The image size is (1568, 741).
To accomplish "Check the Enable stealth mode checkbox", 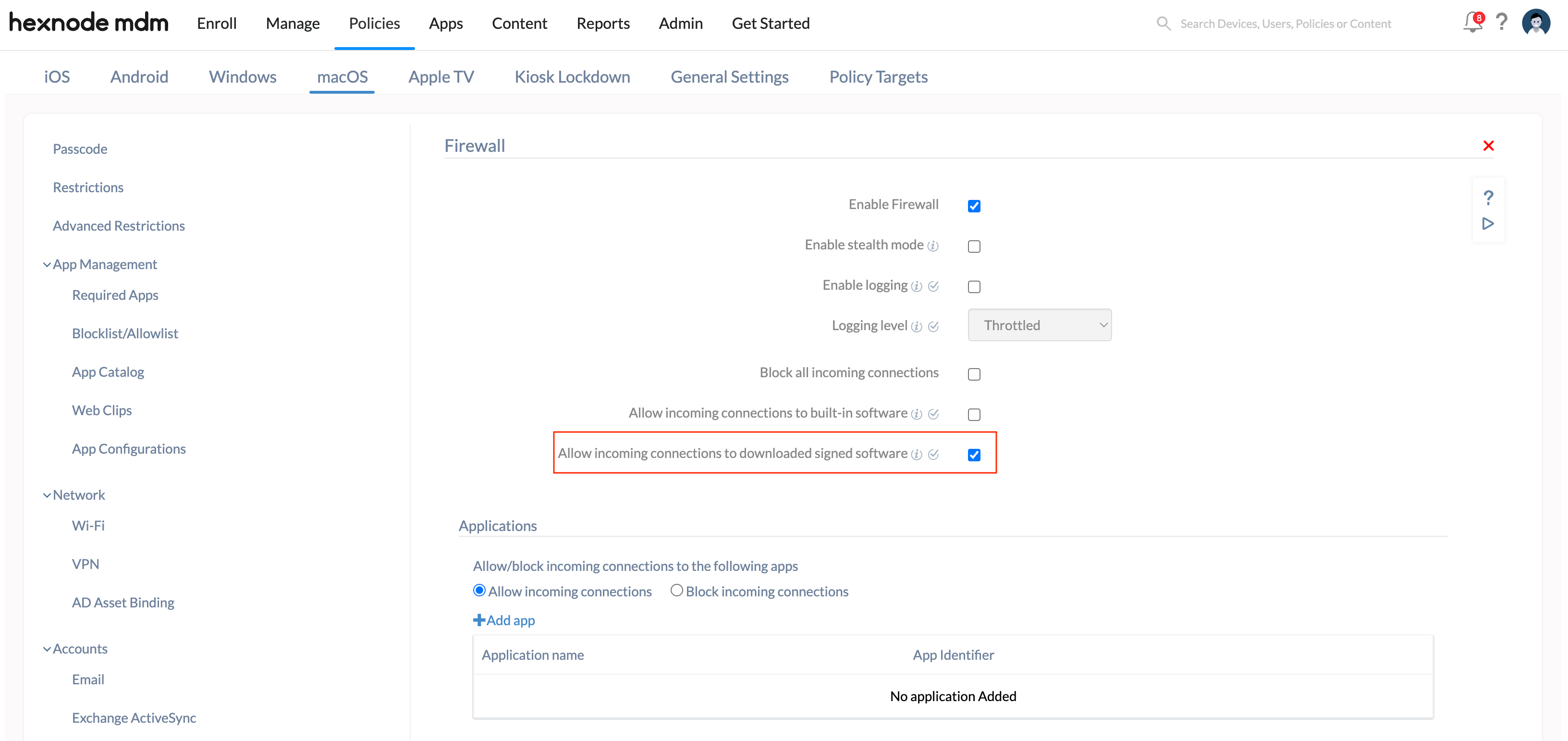I will click(974, 246).
